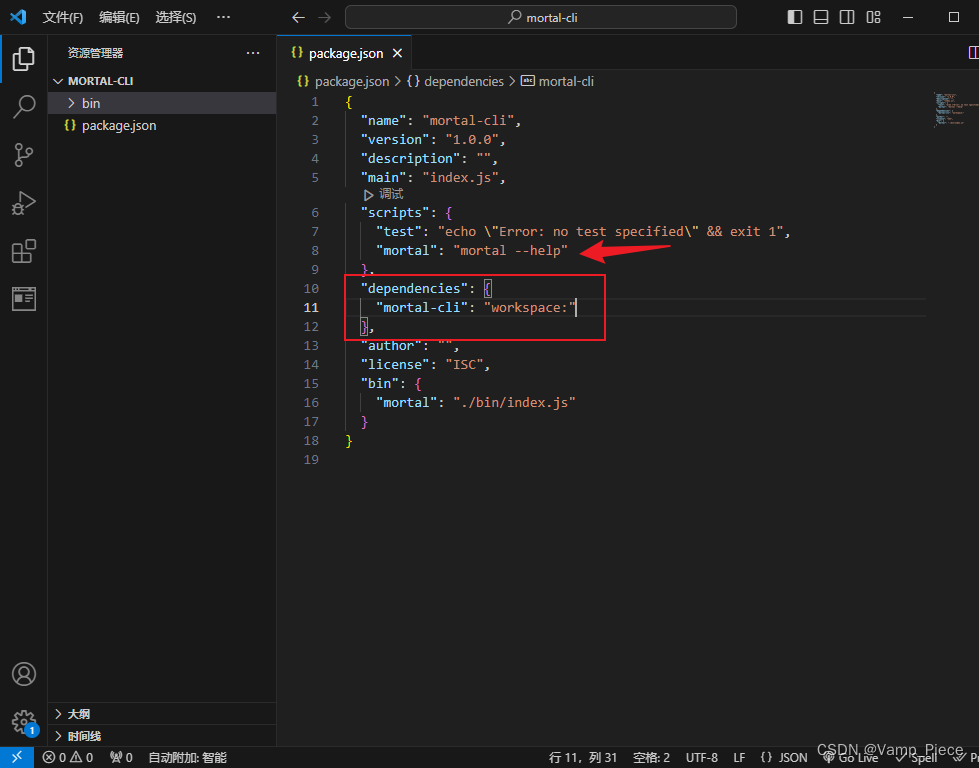Toggle bottom panel layout icon
Screen dimensions: 979x768
click(x=821, y=17)
